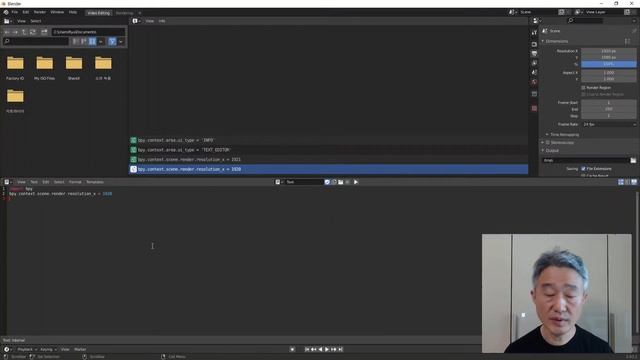Click the Aspect X value field

coord(609,73)
